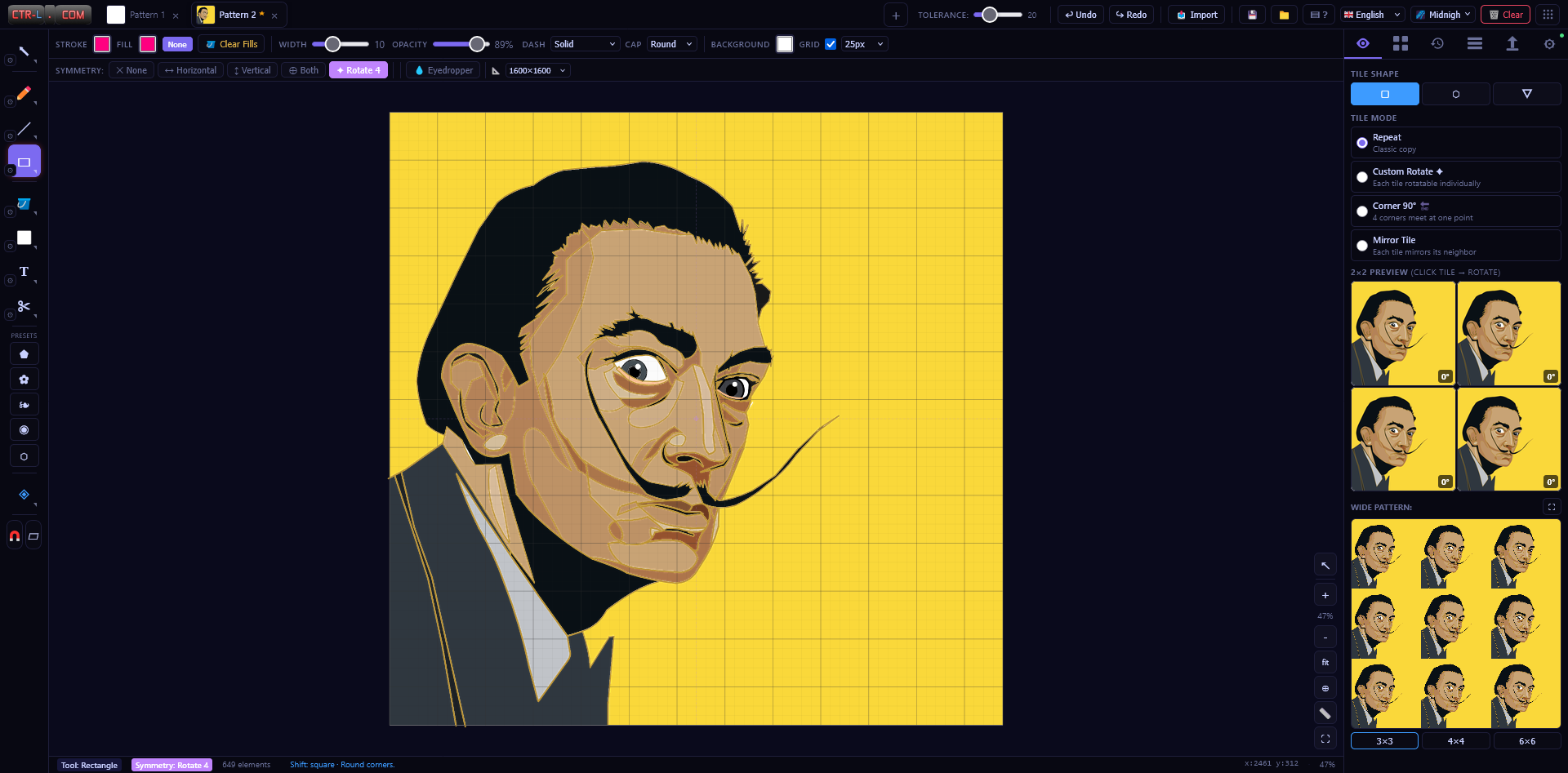
Task: Select the pencil drawing tool
Action: [x=24, y=94]
